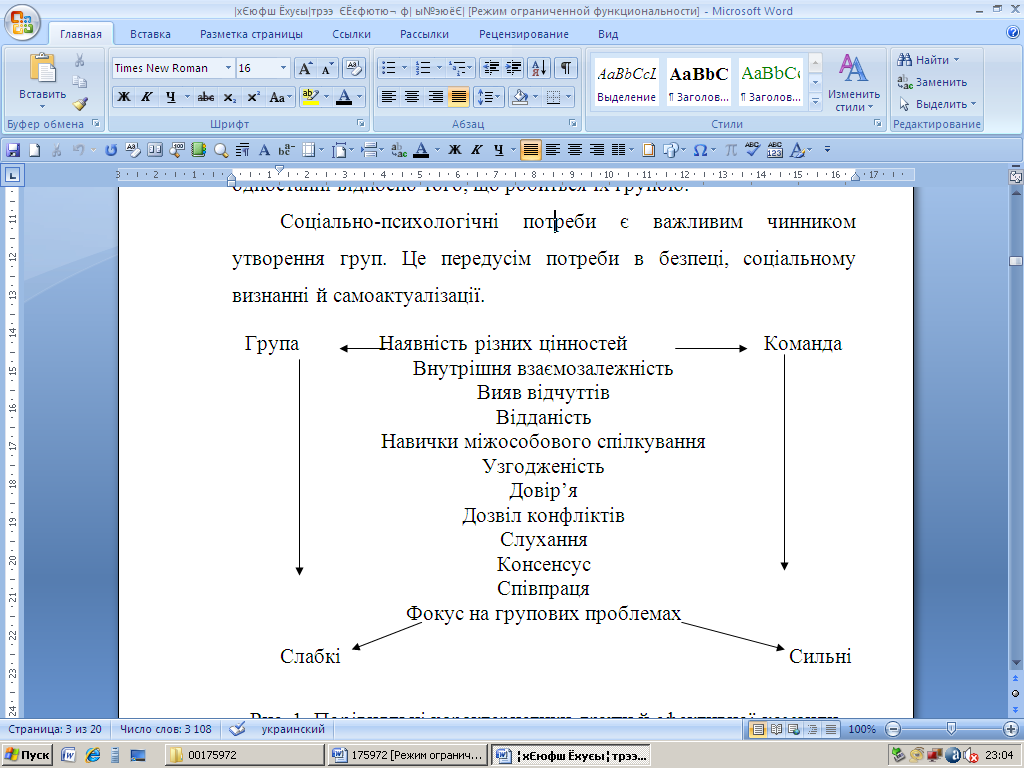Click the Decrease Indent icon
The width and height of the screenshot is (1024, 768).
click(x=491, y=68)
